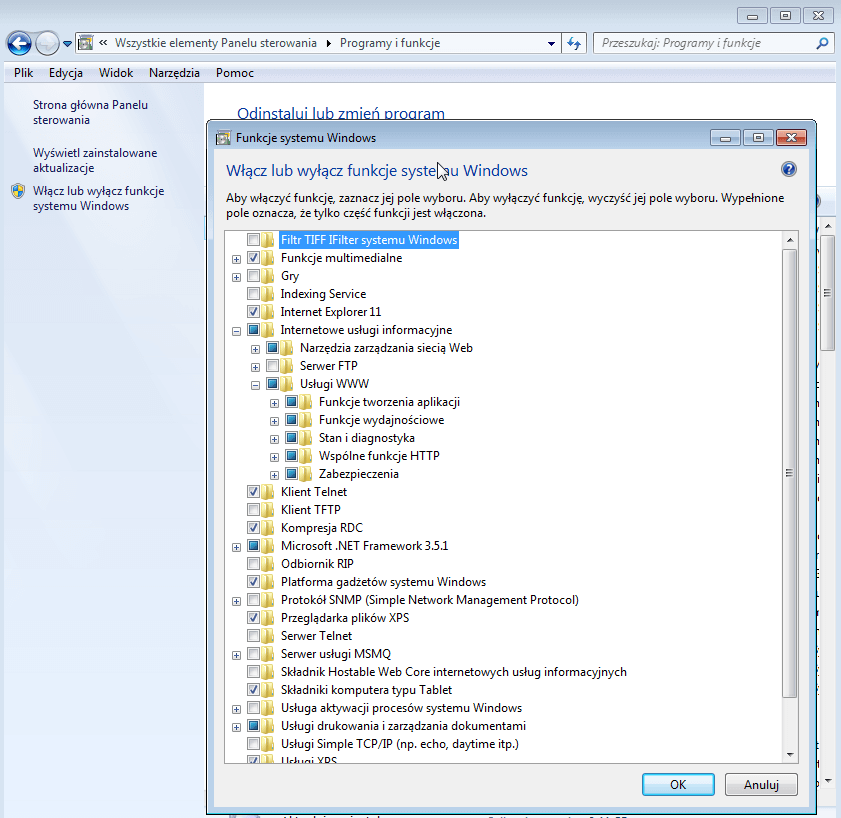This screenshot has width=841, height=818.
Task: Click the search magnifier icon
Action: coord(822,43)
